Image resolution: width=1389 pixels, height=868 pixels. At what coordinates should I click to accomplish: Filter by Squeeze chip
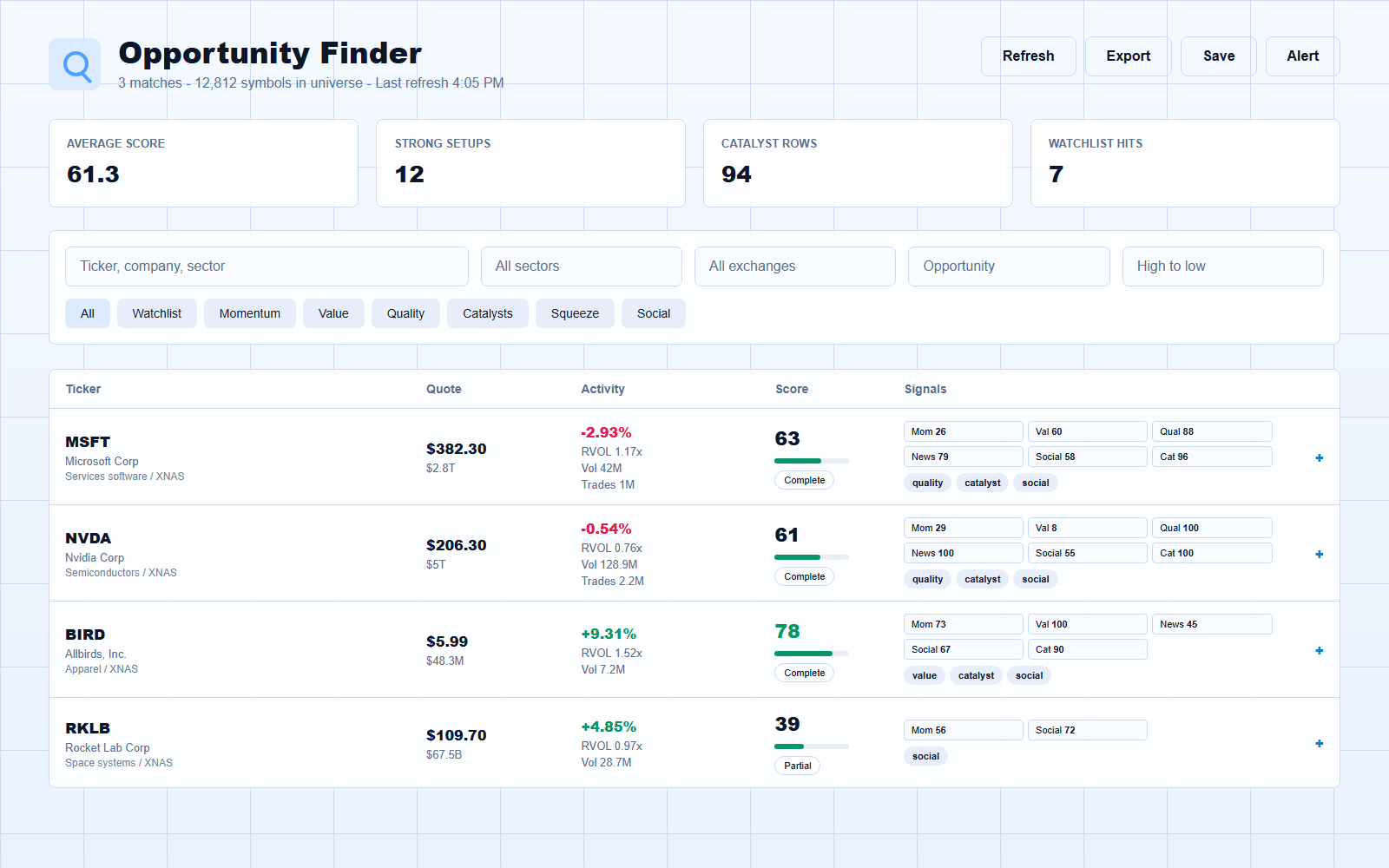pyautogui.click(x=575, y=313)
